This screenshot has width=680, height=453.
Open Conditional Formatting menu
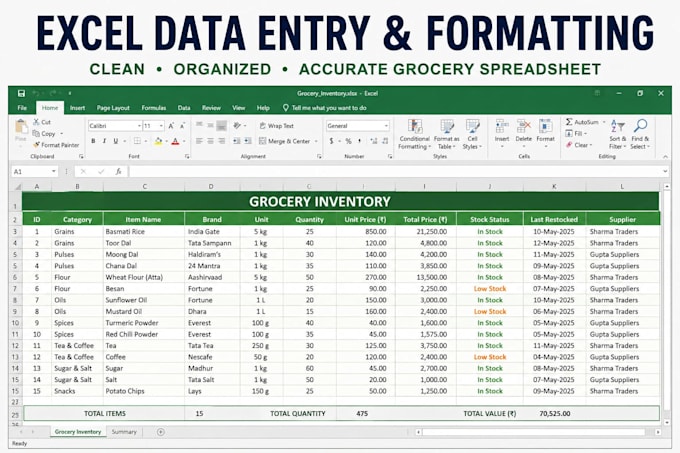(x=415, y=135)
